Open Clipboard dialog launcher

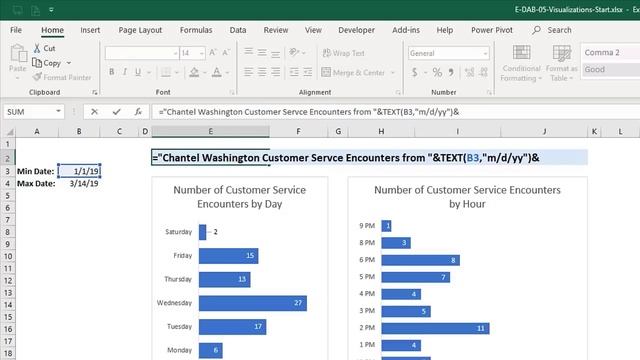click(95, 93)
